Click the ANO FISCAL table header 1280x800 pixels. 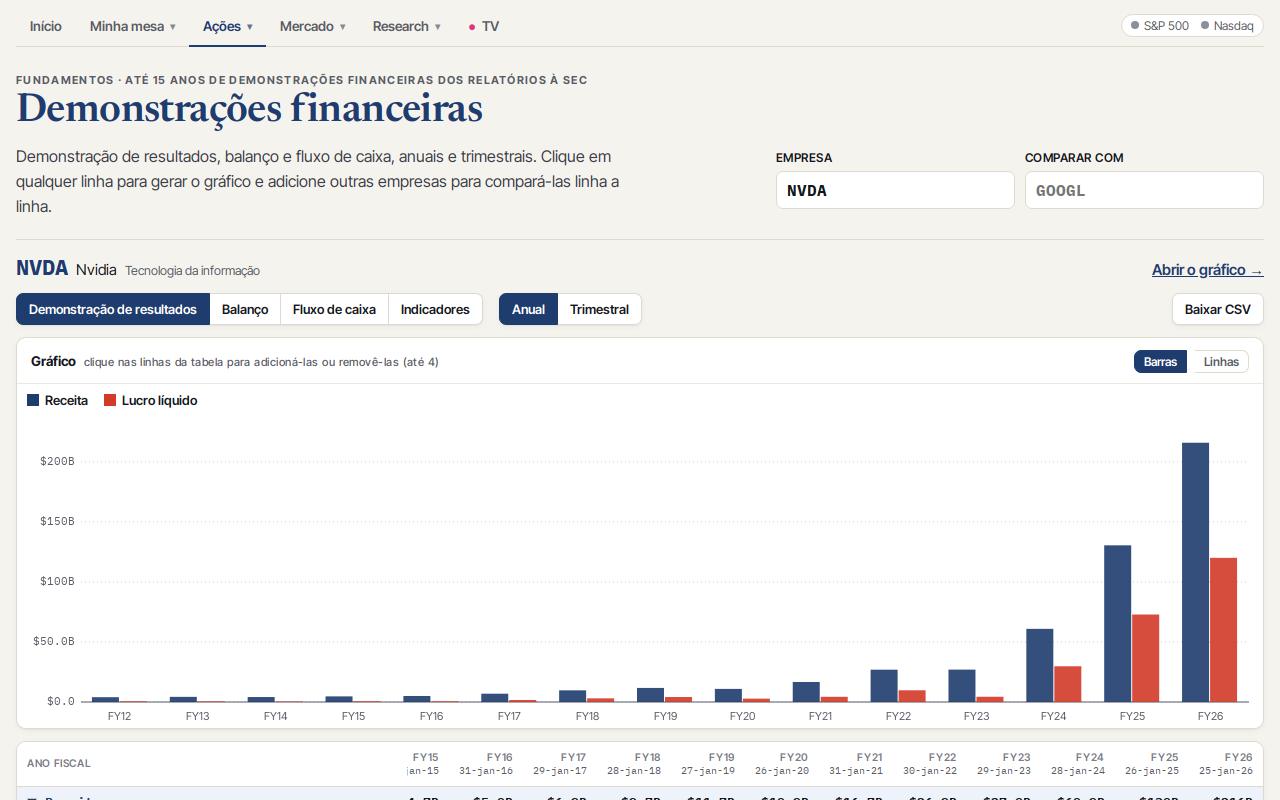[59, 763]
